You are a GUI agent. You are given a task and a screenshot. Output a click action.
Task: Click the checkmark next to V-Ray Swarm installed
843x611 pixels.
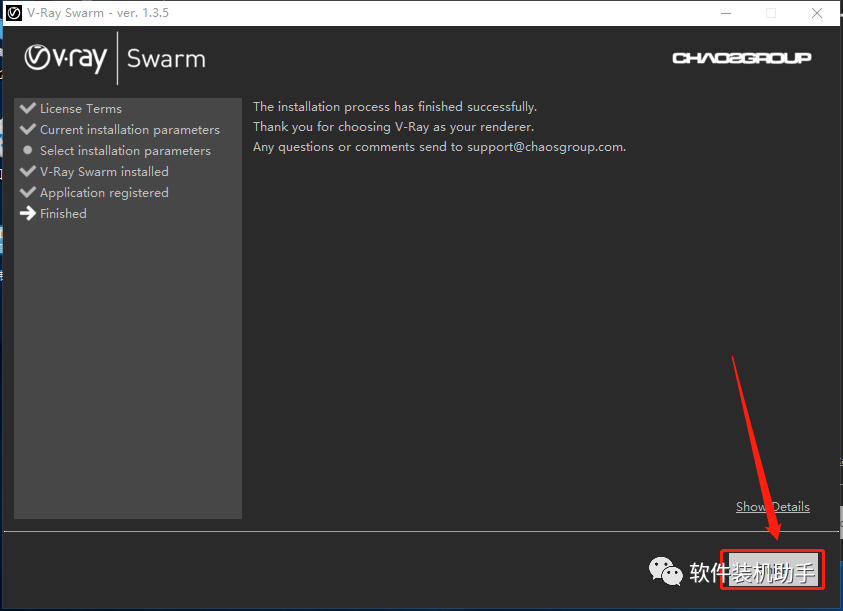click(x=27, y=171)
